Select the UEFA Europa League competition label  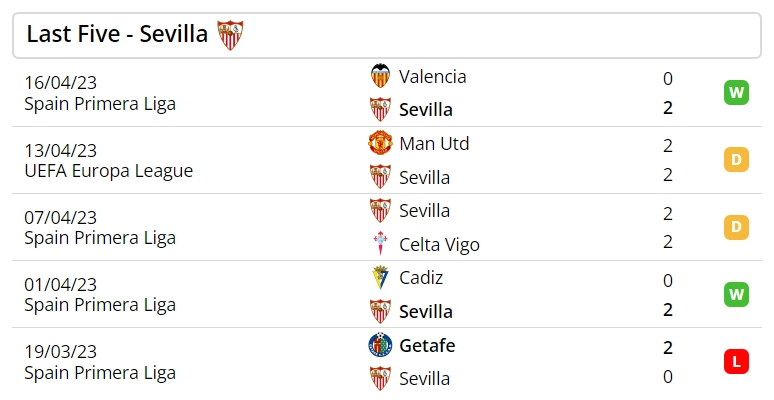pyautogui.click(x=109, y=171)
